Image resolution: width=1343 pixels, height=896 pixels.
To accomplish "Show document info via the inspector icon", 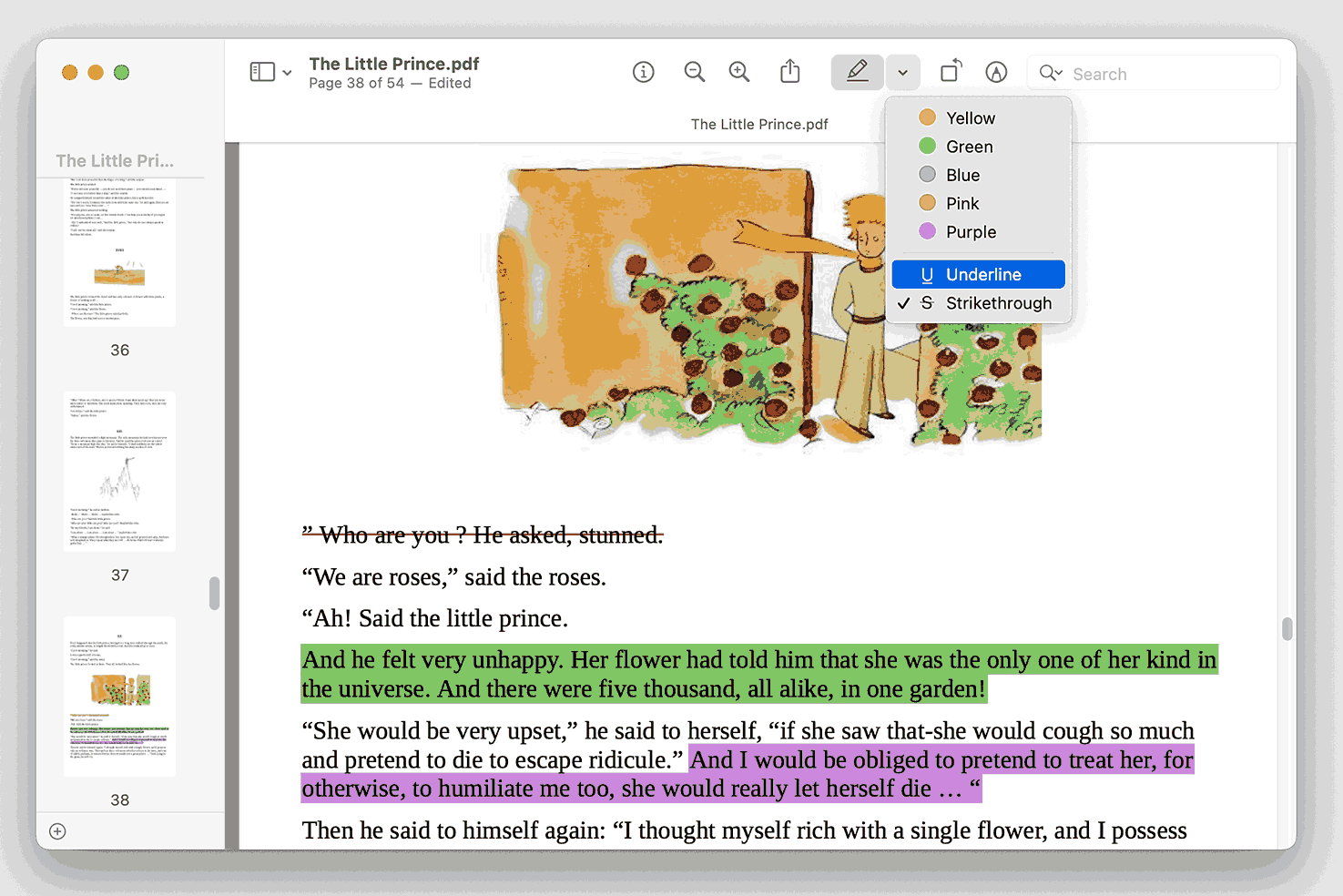I will [x=644, y=71].
